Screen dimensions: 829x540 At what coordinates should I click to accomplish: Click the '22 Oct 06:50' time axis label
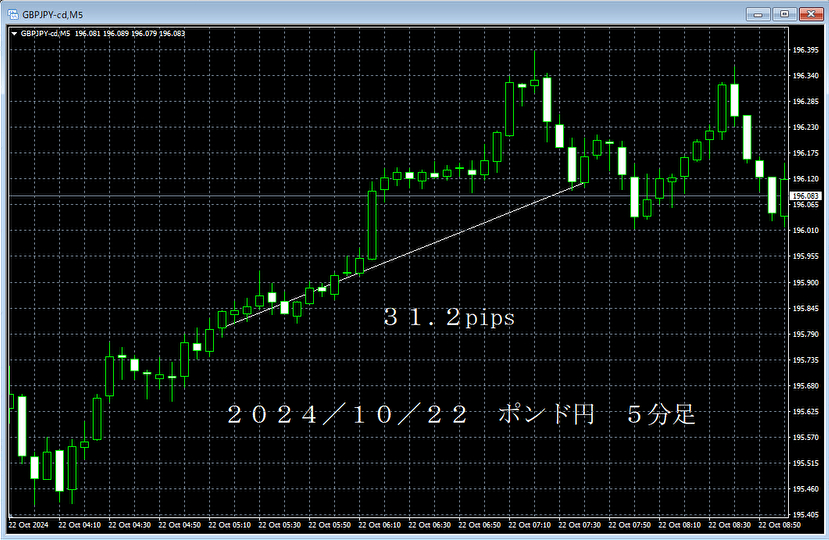(480, 525)
